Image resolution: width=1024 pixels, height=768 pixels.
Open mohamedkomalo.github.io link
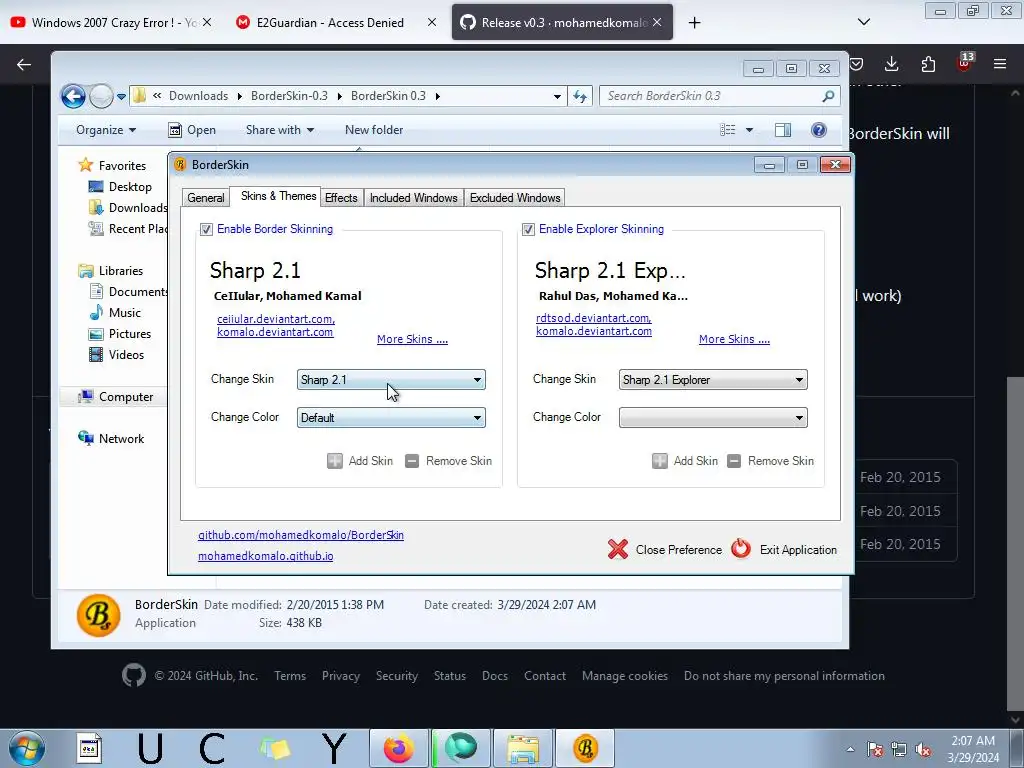click(x=266, y=556)
